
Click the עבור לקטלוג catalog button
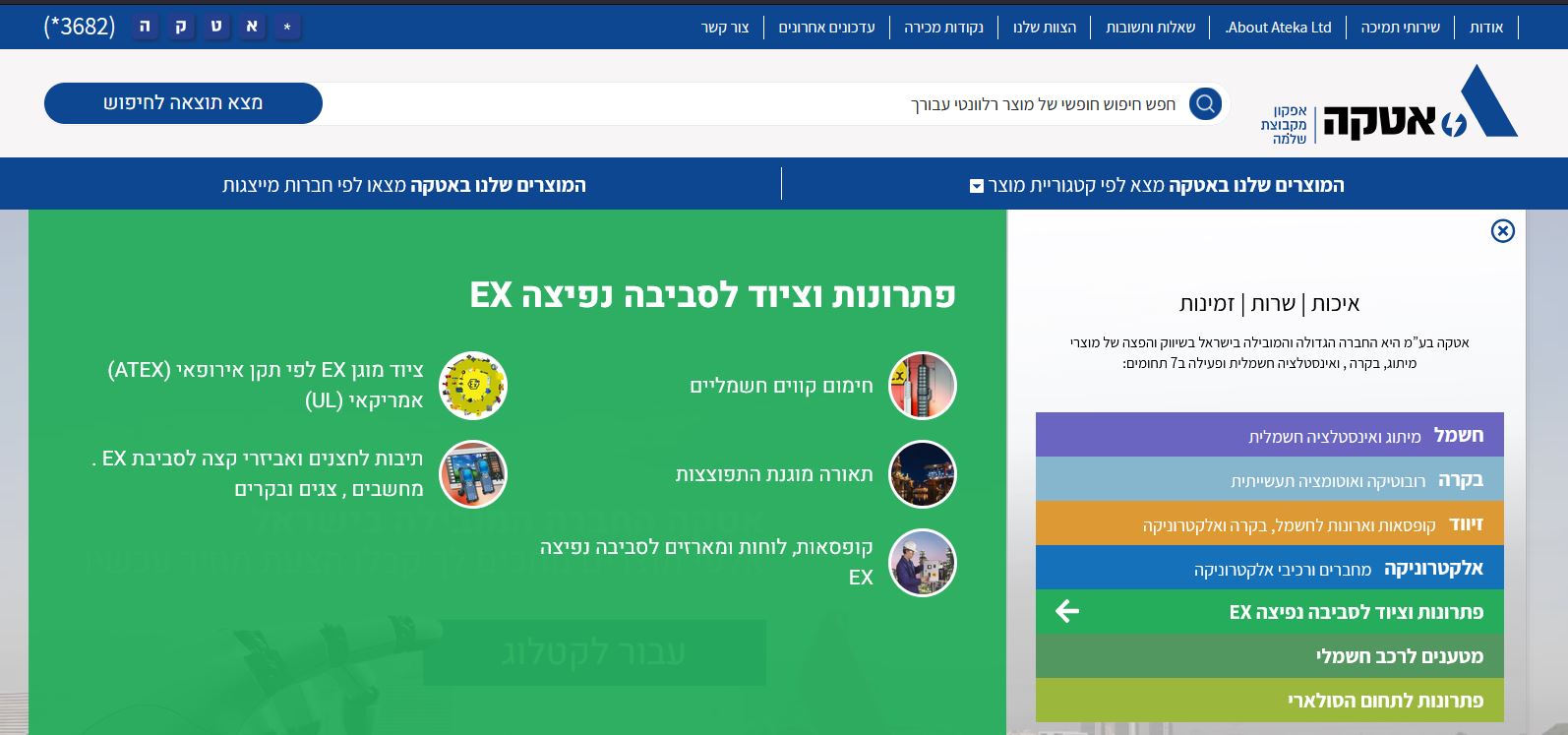coord(594,652)
